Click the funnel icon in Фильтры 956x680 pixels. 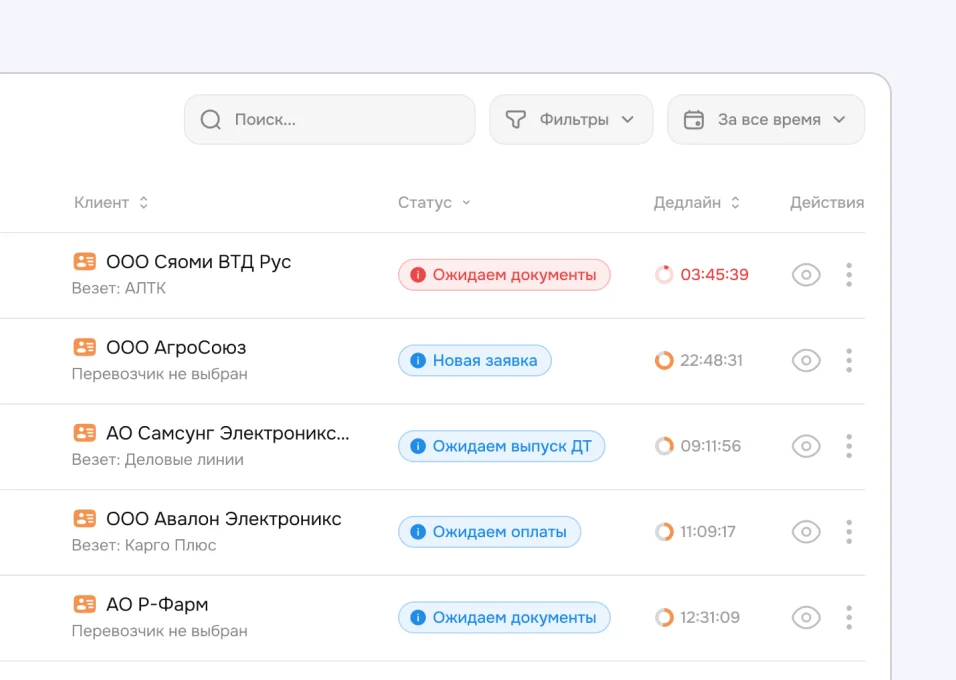(x=516, y=120)
